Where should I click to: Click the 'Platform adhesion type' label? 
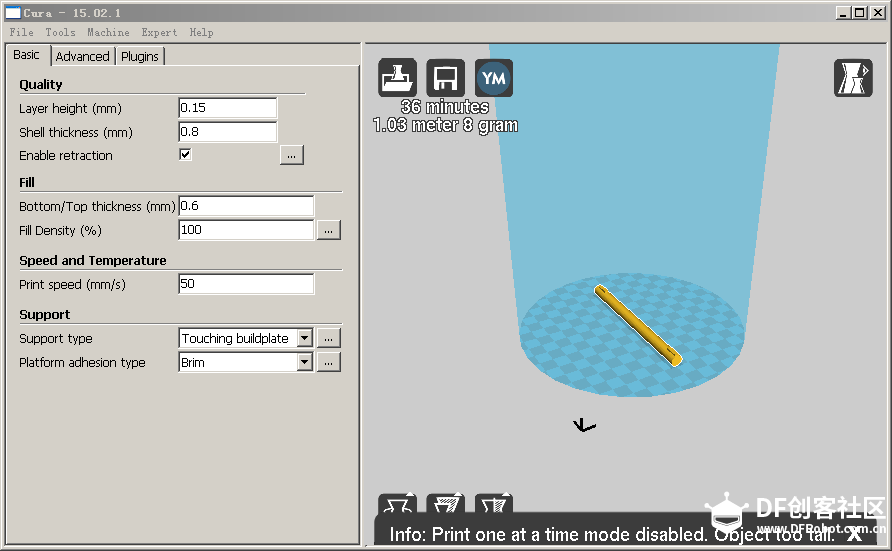click(82, 363)
